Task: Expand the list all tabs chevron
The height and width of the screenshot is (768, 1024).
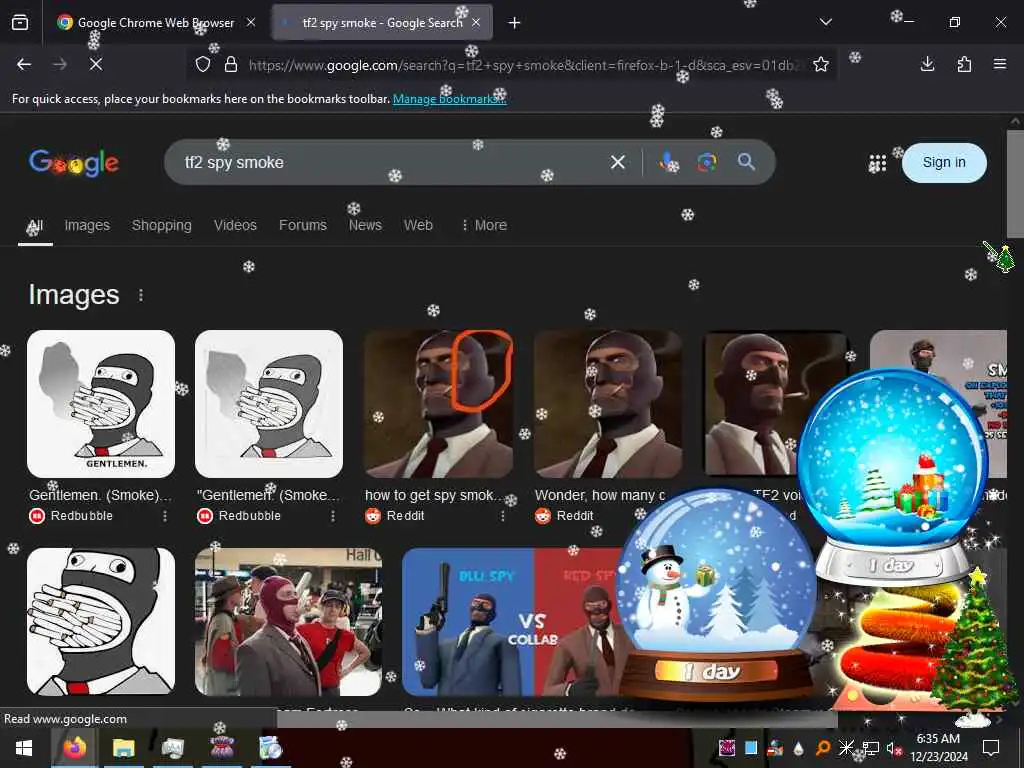Action: click(826, 22)
